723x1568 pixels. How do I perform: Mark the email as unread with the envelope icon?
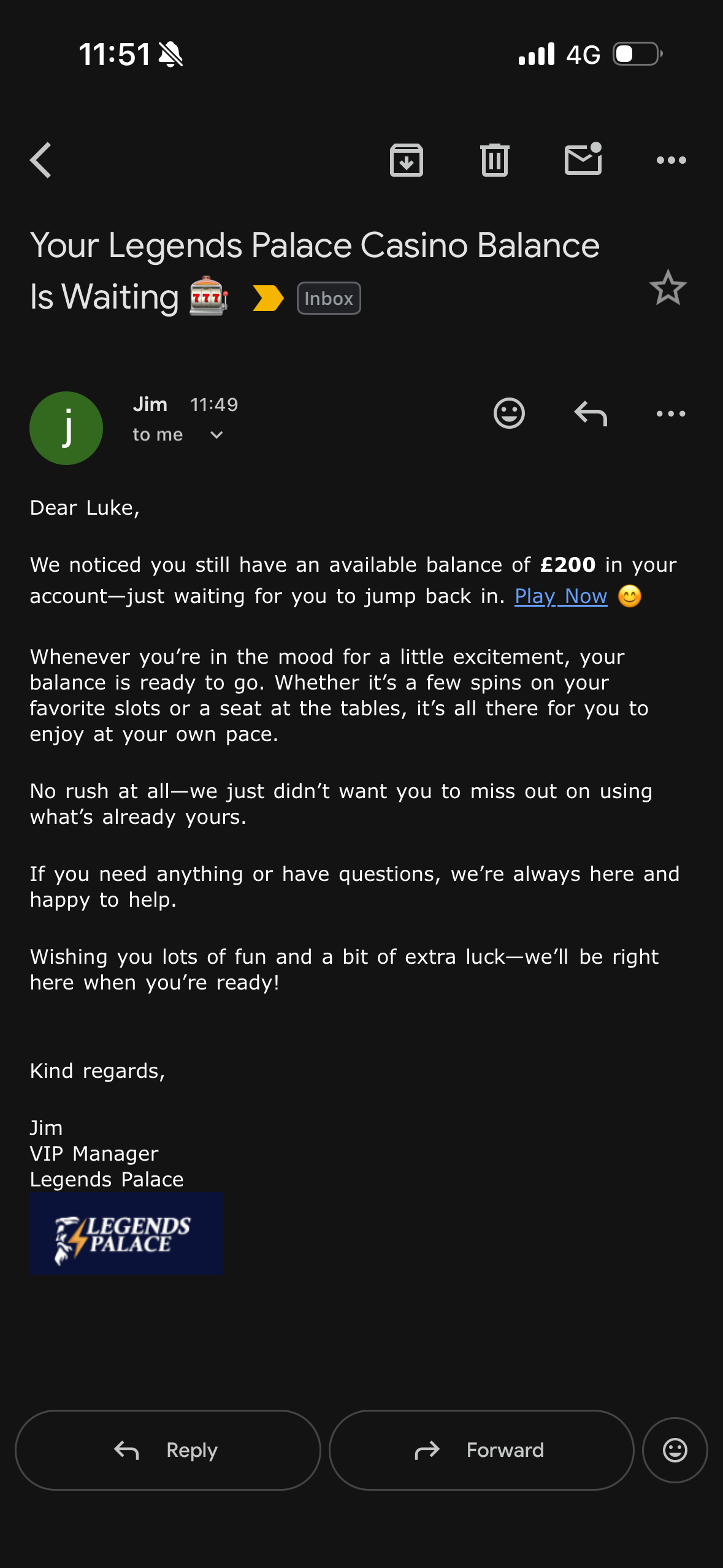(x=583, y=159)
